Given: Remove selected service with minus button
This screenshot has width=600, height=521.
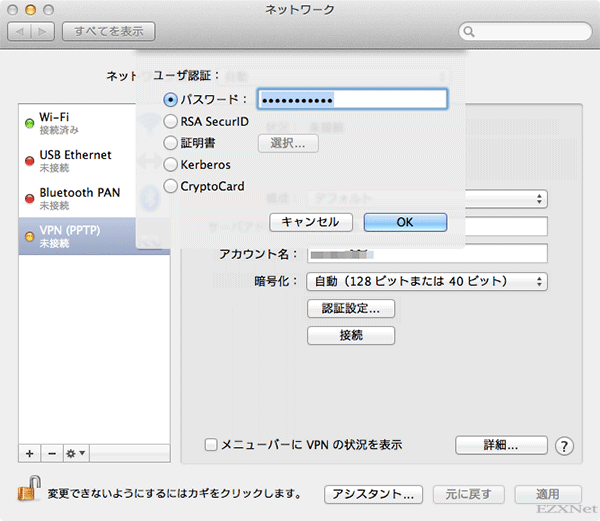Looking at the screenshot, I should (52, 454).
